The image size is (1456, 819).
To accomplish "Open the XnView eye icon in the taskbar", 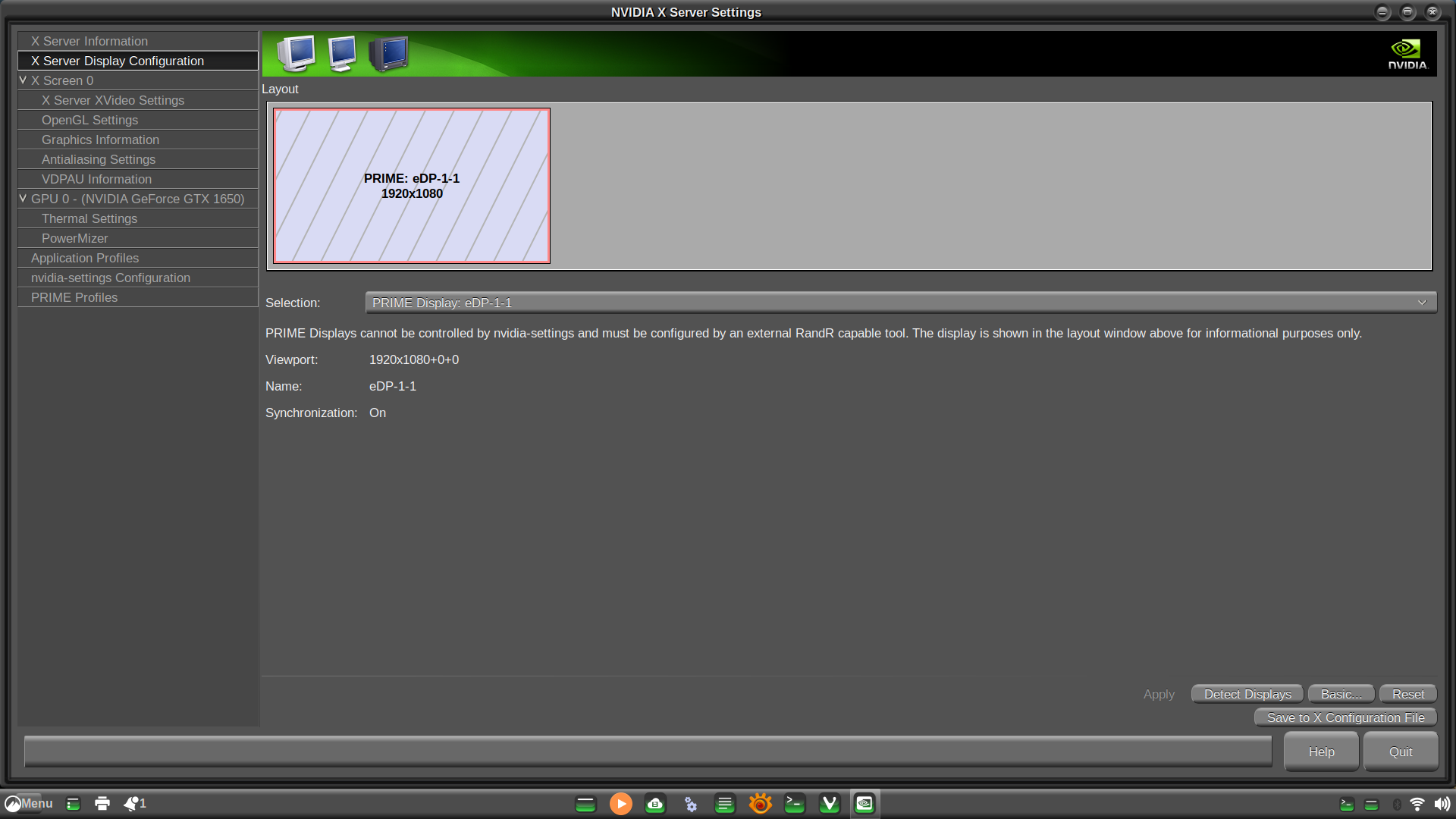I will [760, 803].
